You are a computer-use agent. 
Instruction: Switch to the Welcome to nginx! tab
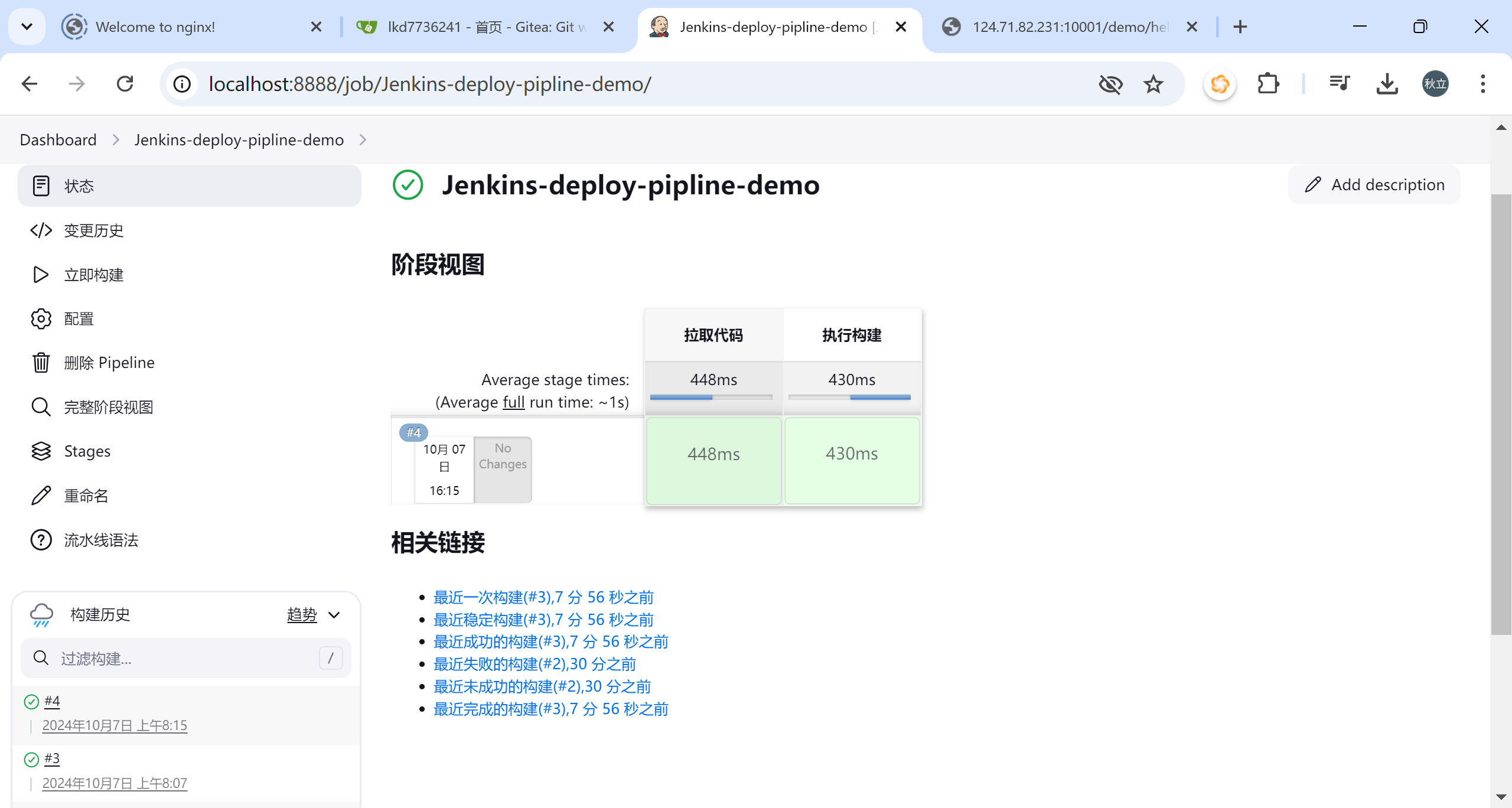click(x=155, y=27)
